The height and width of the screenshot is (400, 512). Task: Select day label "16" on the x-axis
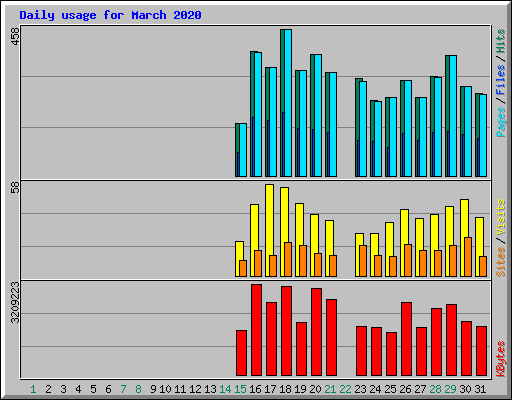tap(255, 389)
